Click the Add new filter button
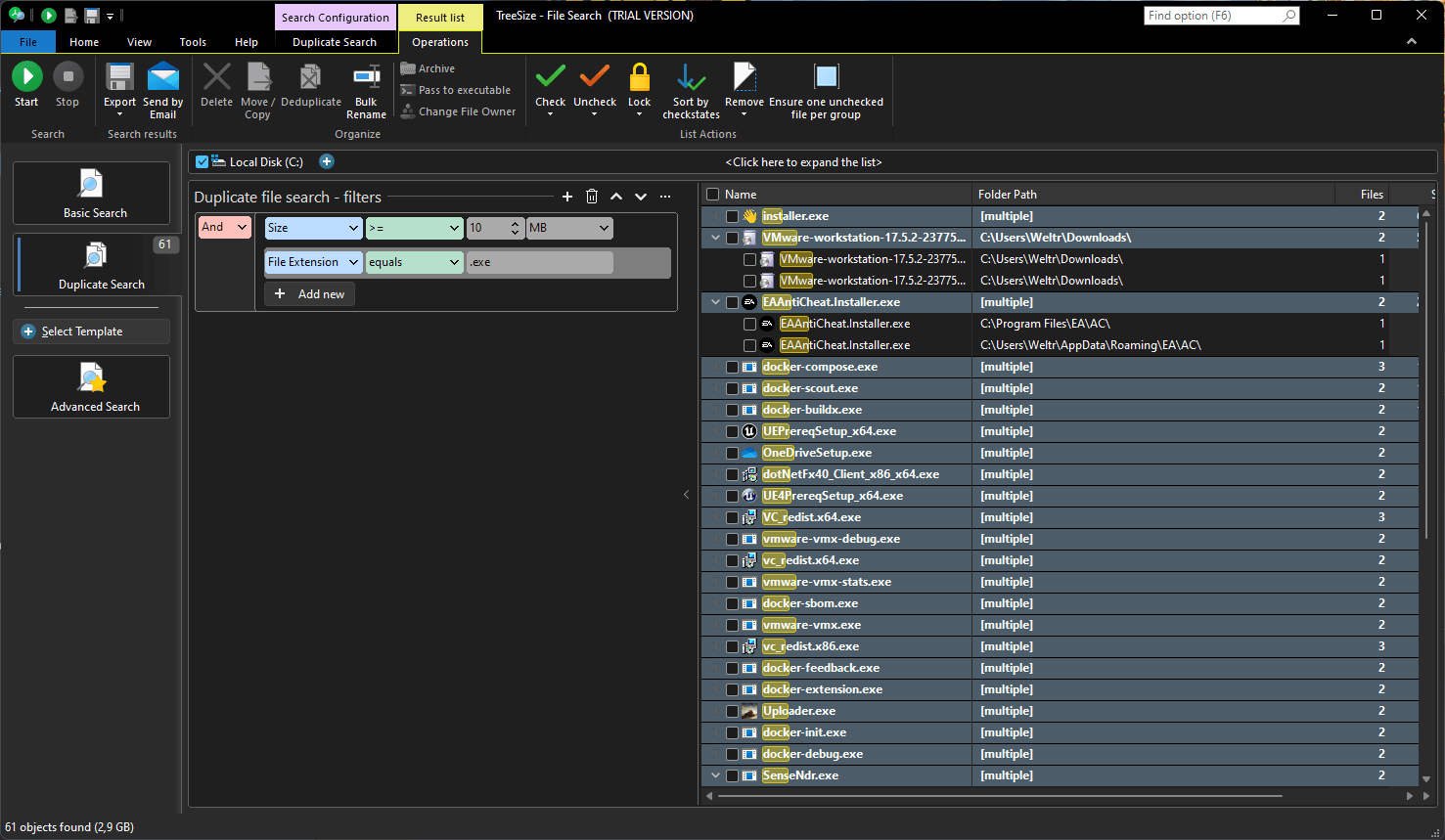 pyautogui.click(x=310, y=294)
